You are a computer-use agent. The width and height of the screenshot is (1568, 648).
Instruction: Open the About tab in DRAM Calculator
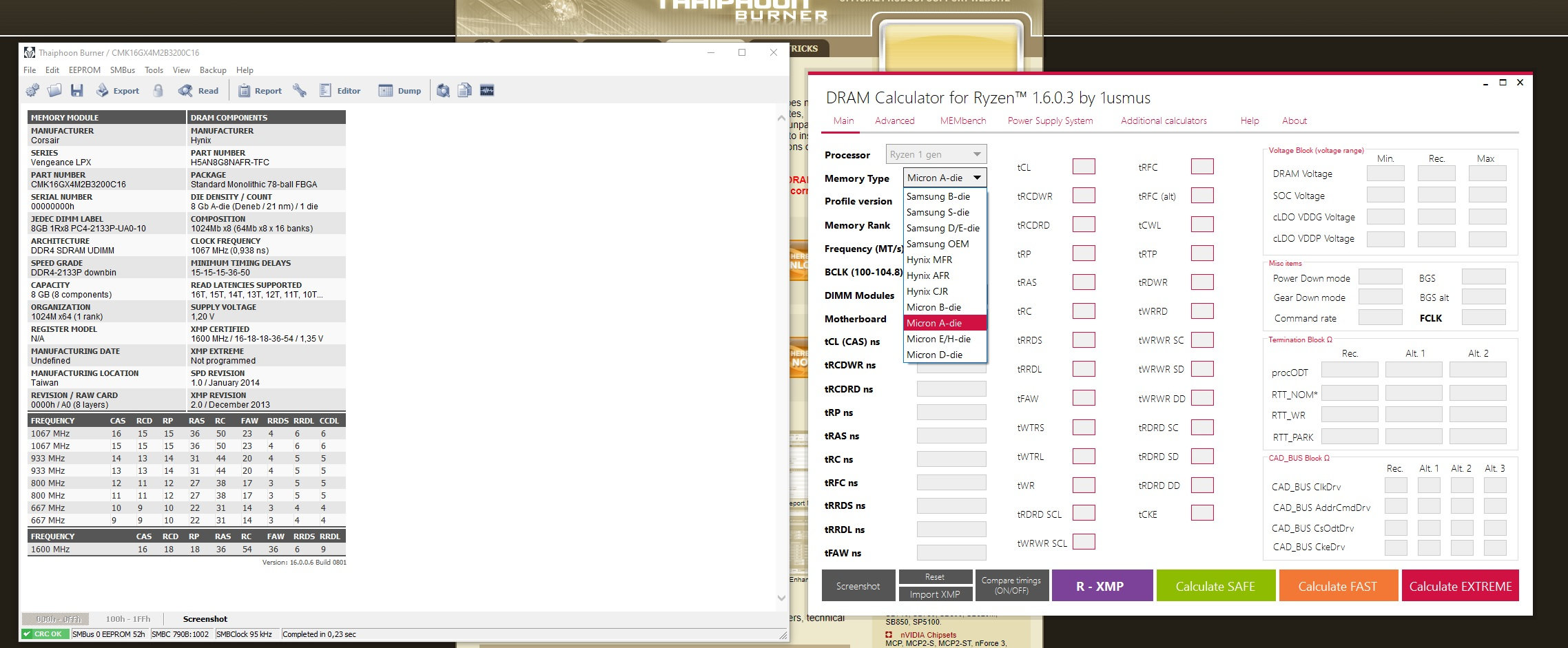tap(1294, 121)
